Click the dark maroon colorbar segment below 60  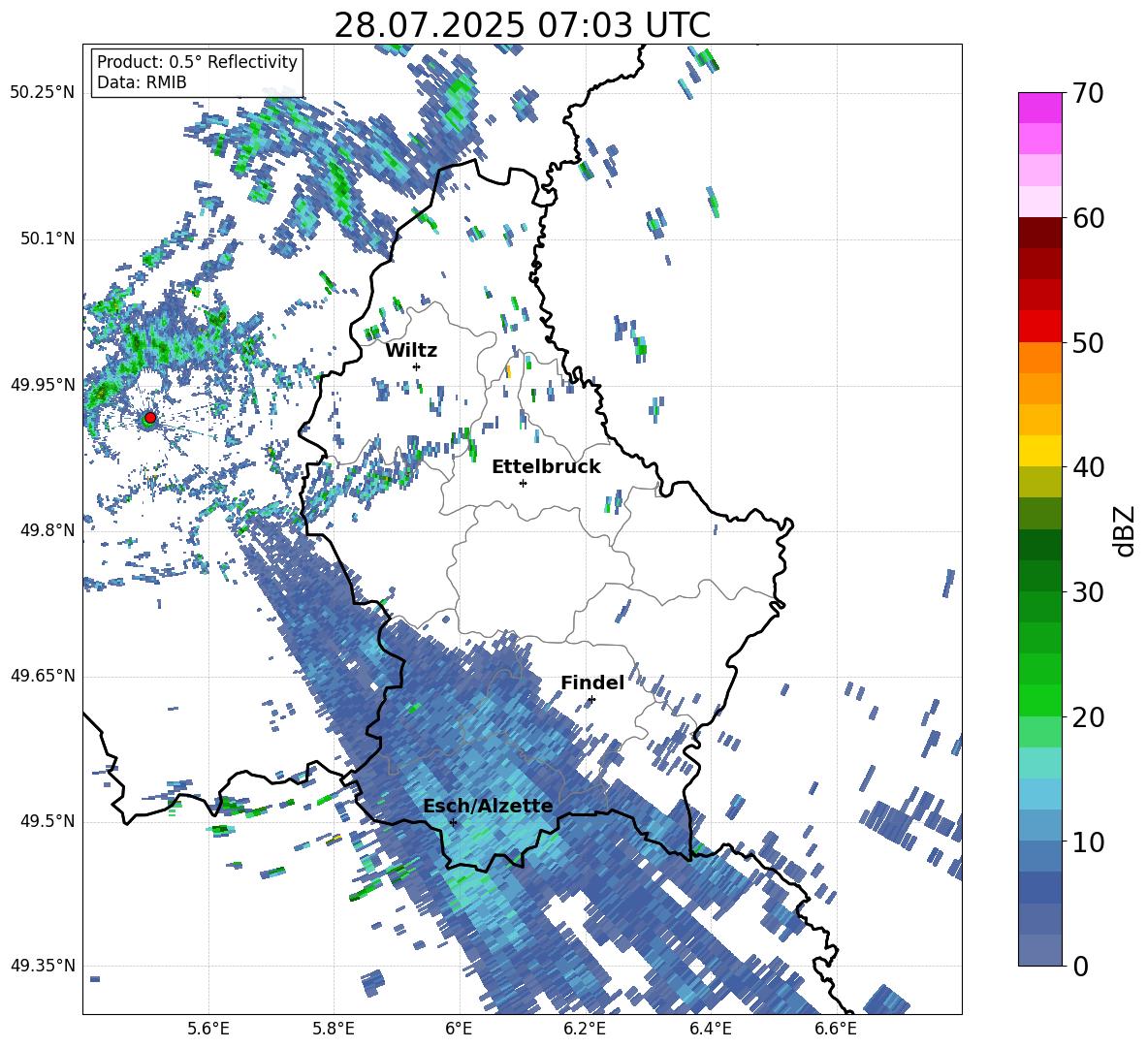(1039, 233)
